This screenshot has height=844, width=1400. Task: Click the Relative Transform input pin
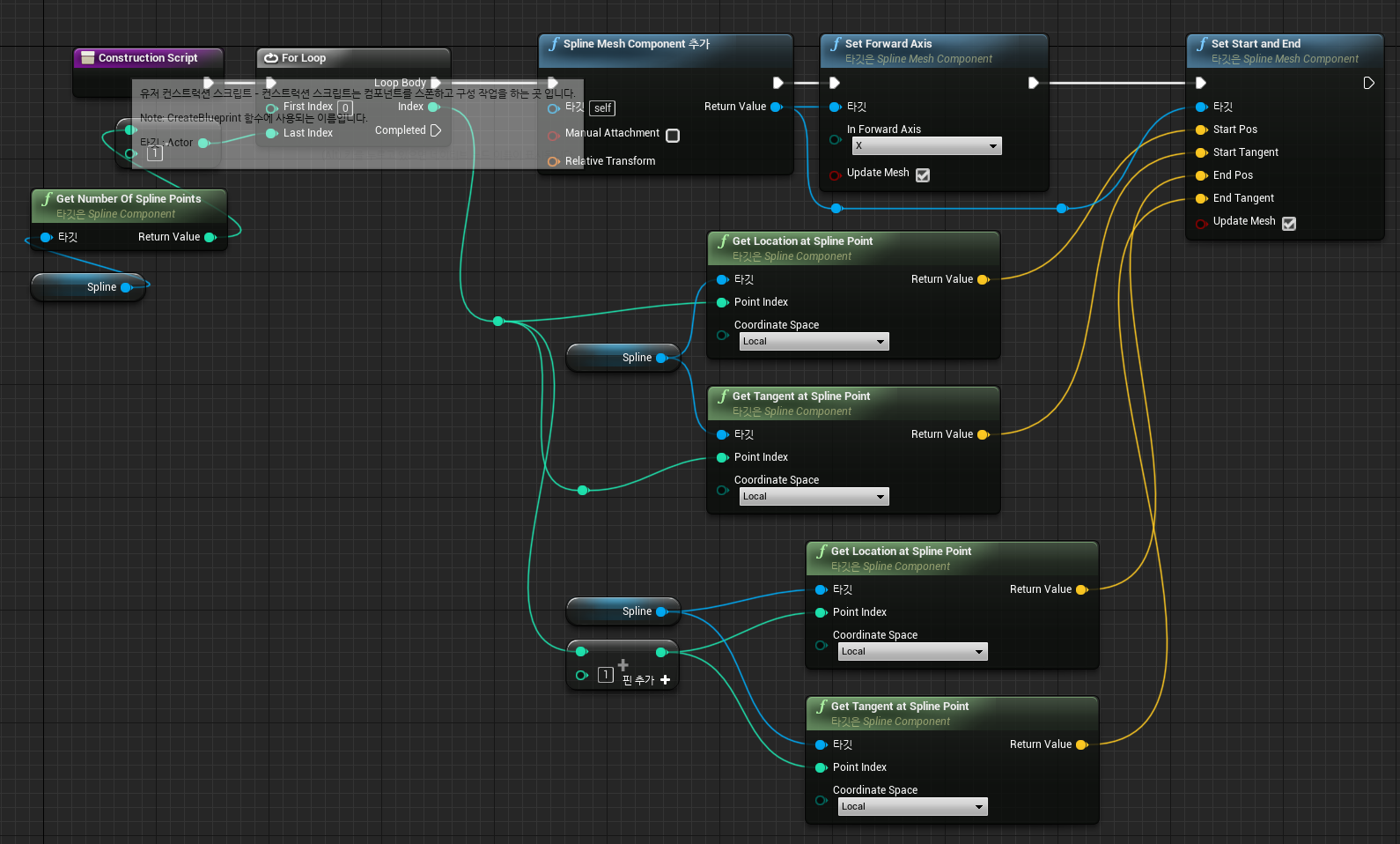pos(554,161)
